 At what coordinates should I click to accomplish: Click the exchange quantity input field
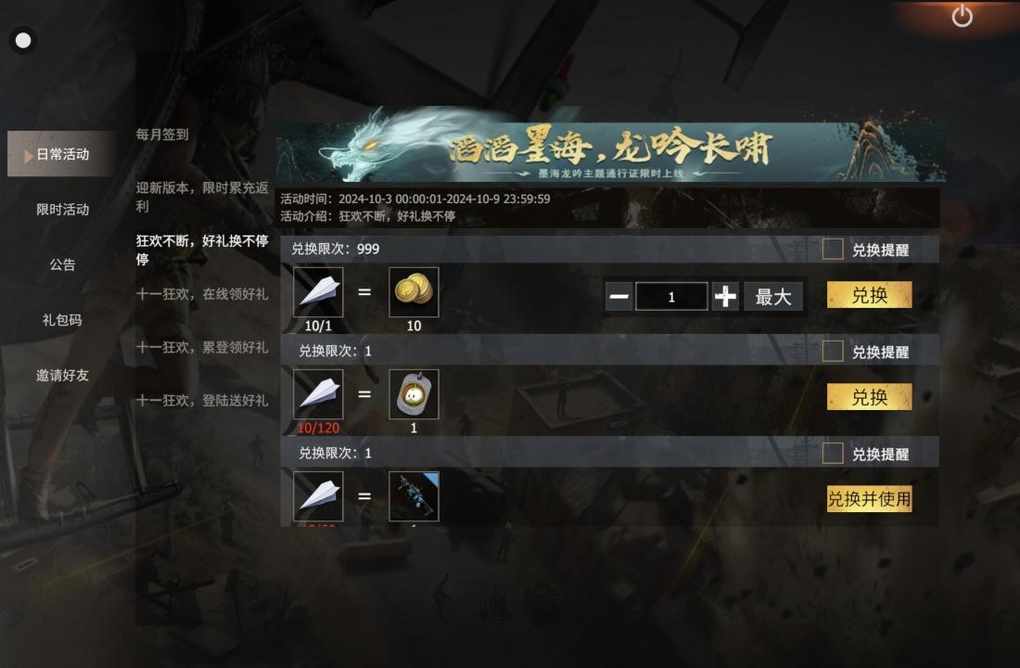pos(671,297)
